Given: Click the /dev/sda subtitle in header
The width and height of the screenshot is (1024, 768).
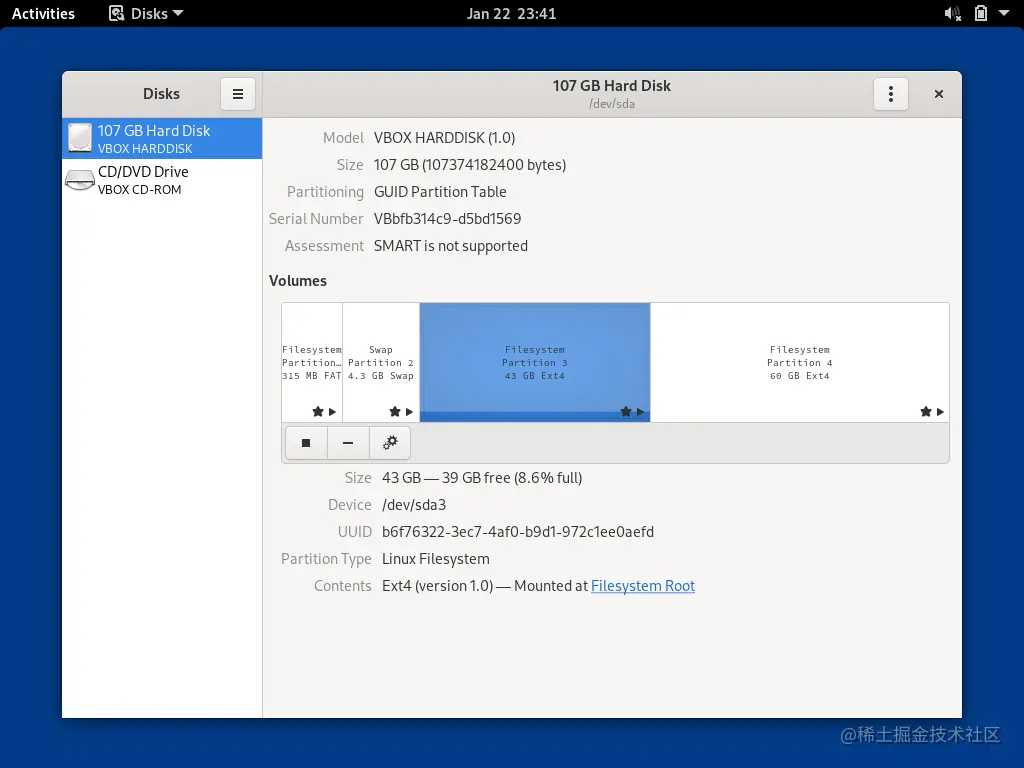Looking at the screenshot, I should click(612, 104).
